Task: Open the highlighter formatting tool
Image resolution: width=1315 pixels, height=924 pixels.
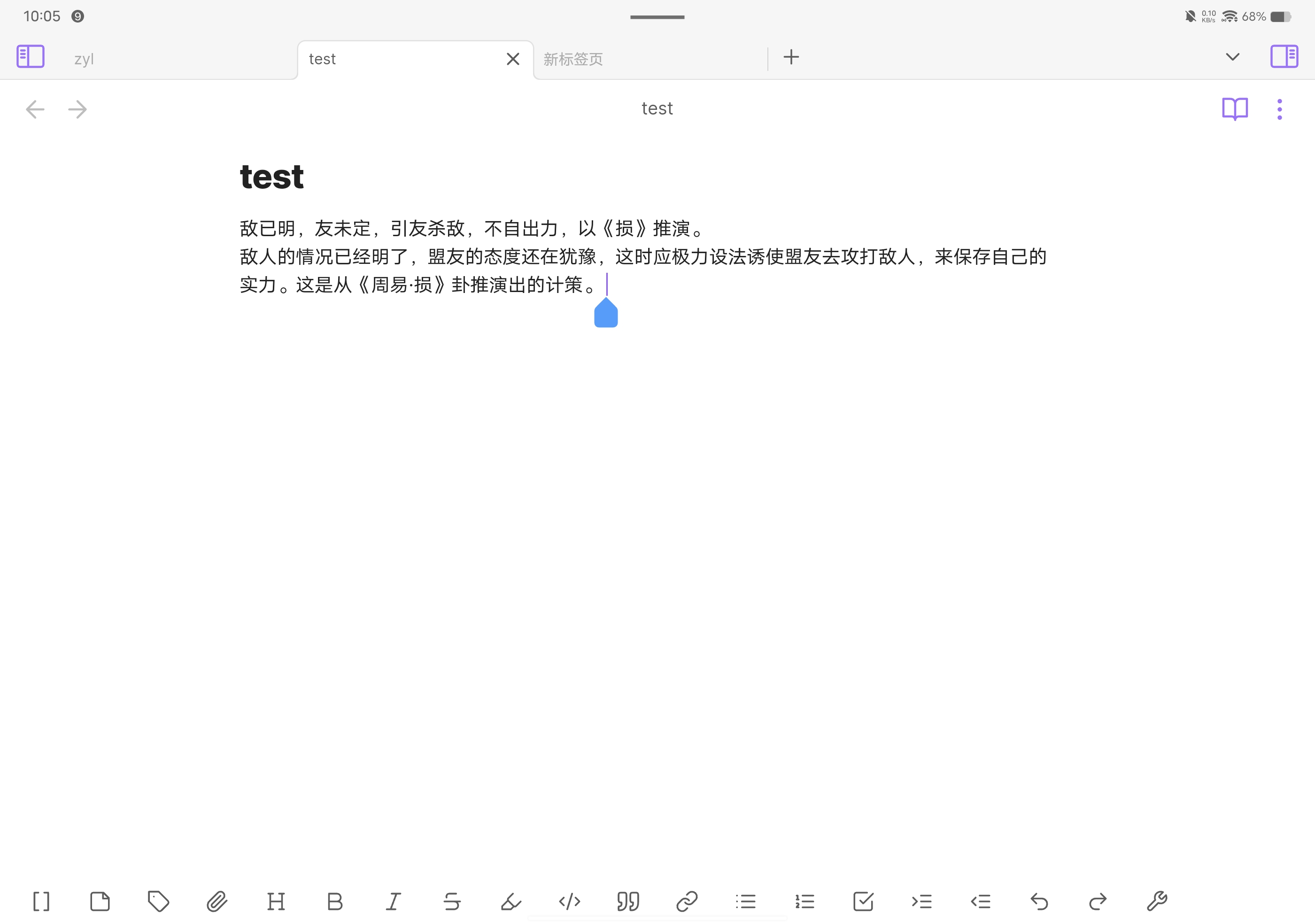Action: click(511, 901)
